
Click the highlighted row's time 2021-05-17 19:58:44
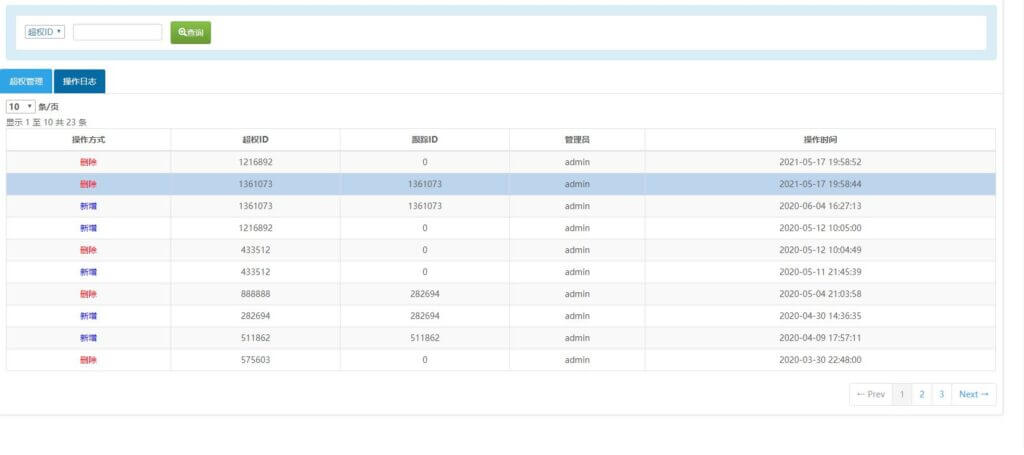[819, 184]
